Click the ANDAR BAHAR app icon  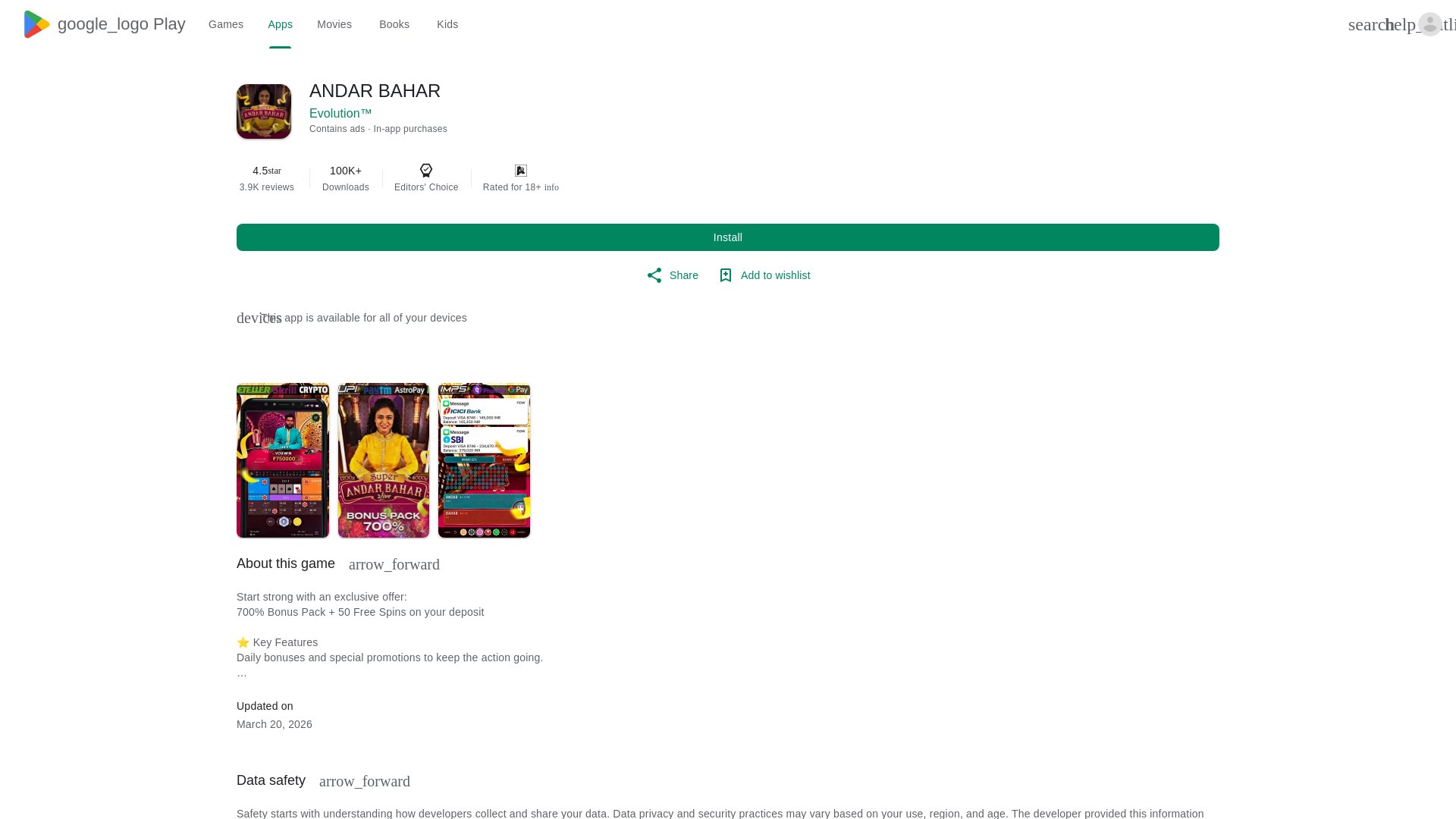(264, 111)
